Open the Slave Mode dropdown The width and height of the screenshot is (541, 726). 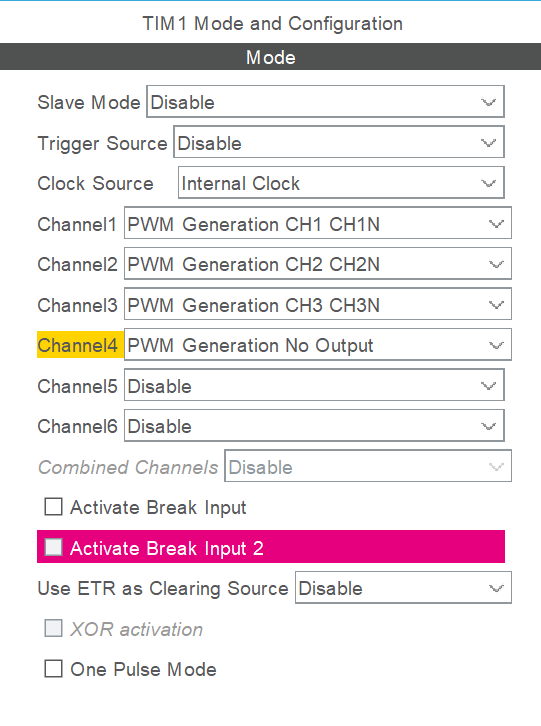(x=325, y=101)
